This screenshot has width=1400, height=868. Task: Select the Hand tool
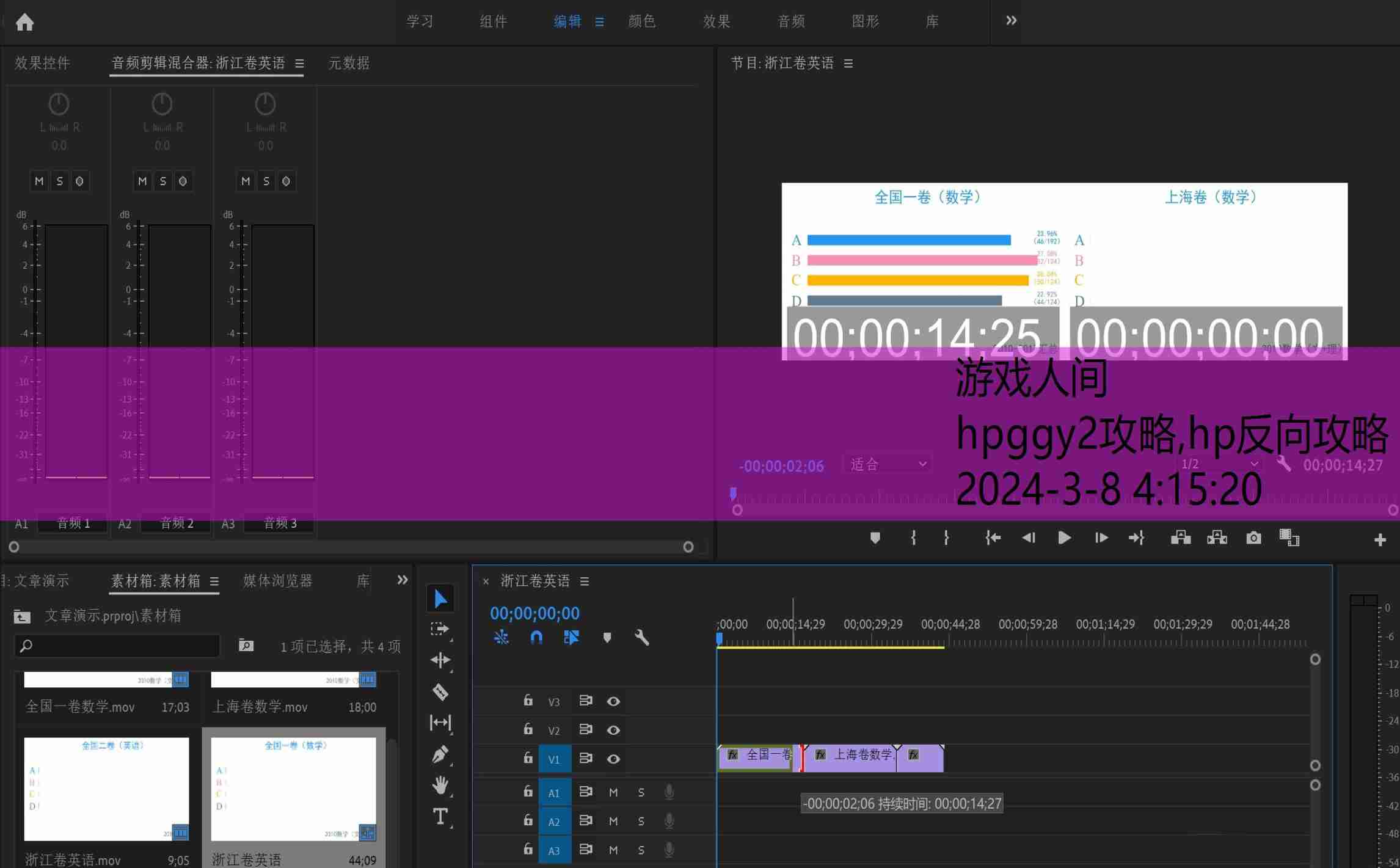440,785
